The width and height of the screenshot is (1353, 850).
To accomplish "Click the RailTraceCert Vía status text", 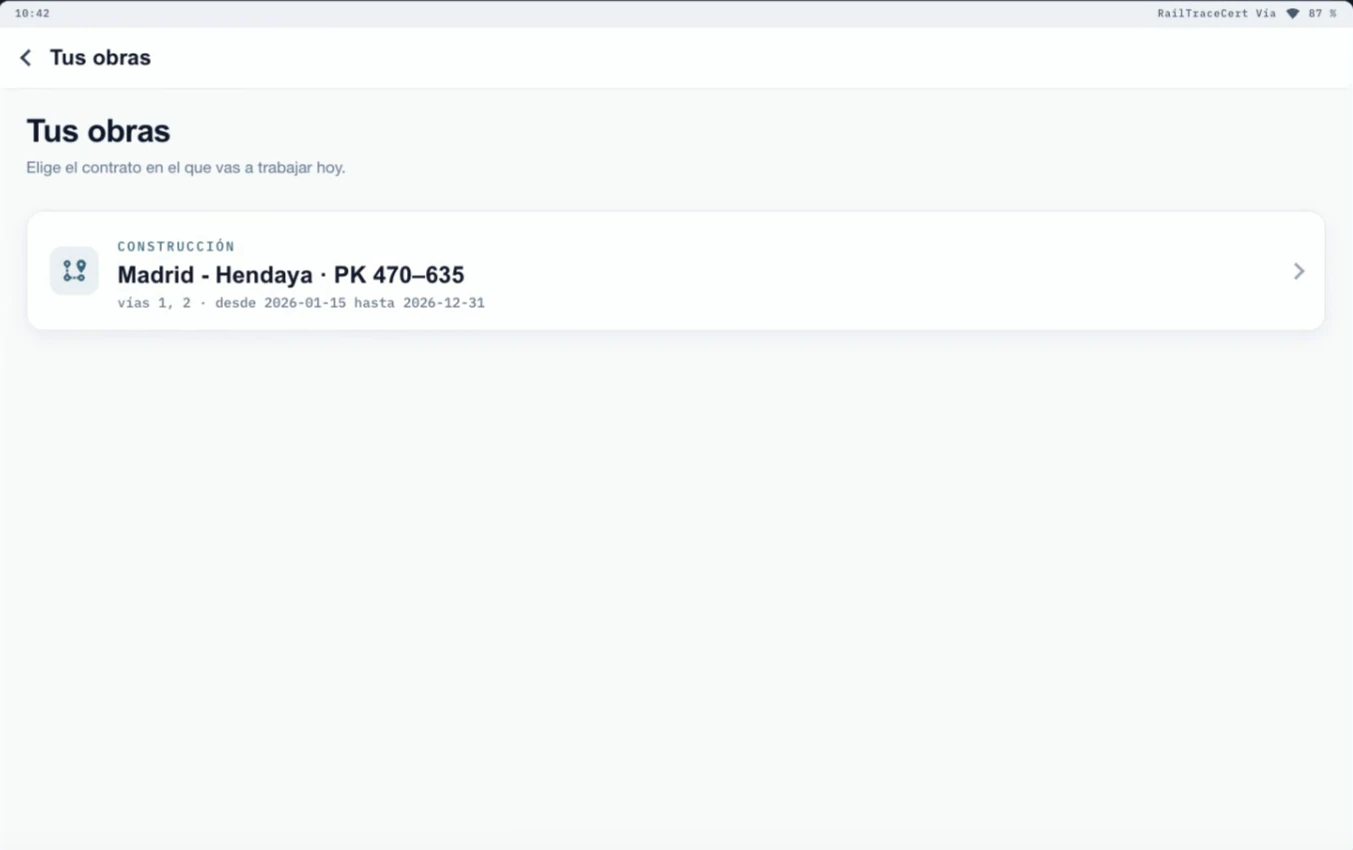I will (1216, 14).
